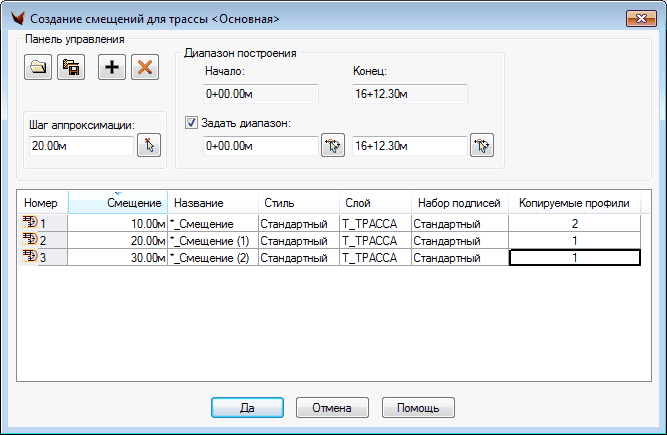Viewport: 667px width, 435px height.
Task: Click the 'Шаг аппроксимации' 20.00м input field
Action: coord(78,146)
